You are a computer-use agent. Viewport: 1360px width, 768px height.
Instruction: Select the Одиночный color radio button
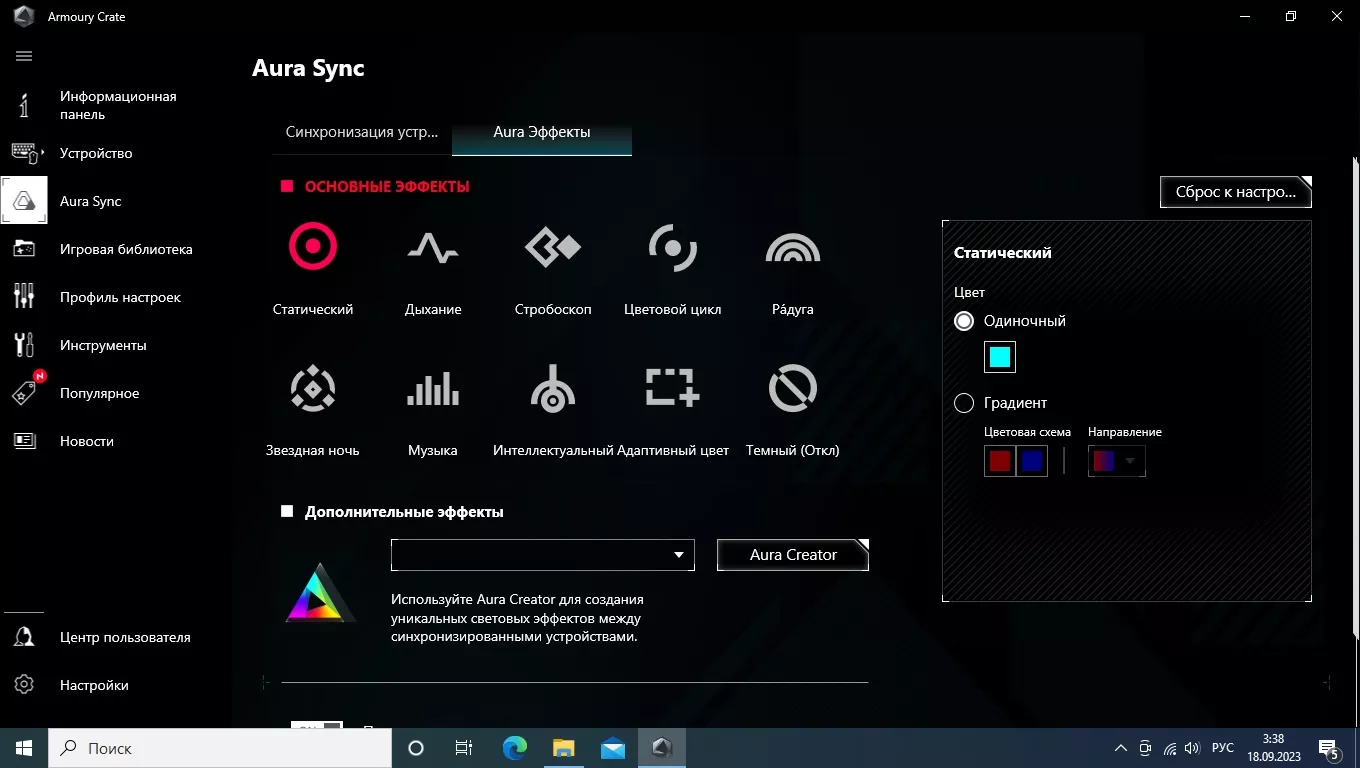[x=964, y=321]
